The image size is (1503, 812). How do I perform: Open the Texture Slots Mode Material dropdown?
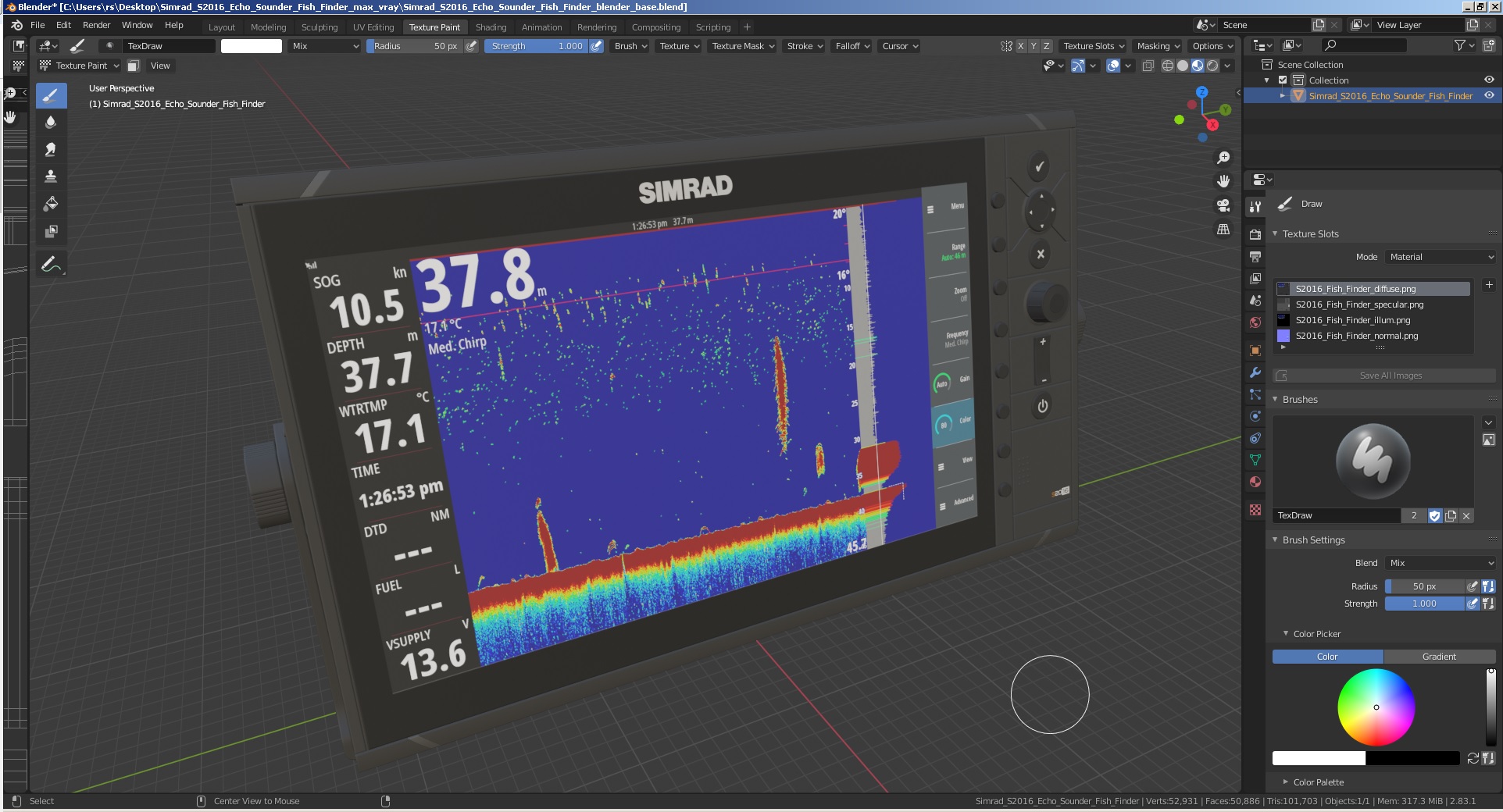(x=1441, y=257)
